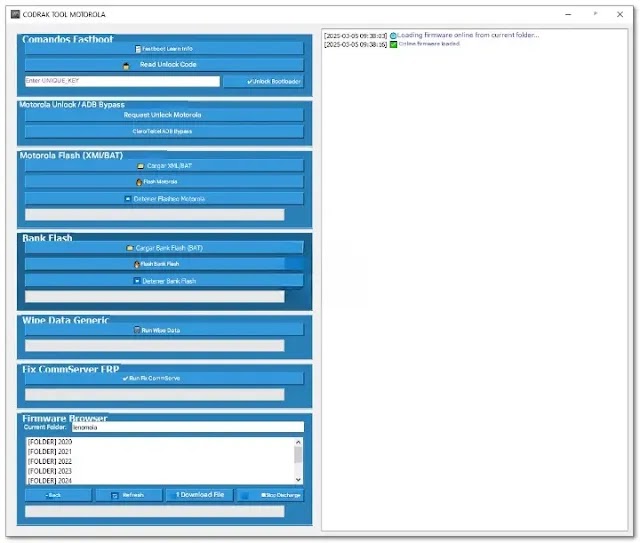The width and height of the screenshot is (640, 543).
Task: Click the Run Wipe Data button
Action: point(164,330)
